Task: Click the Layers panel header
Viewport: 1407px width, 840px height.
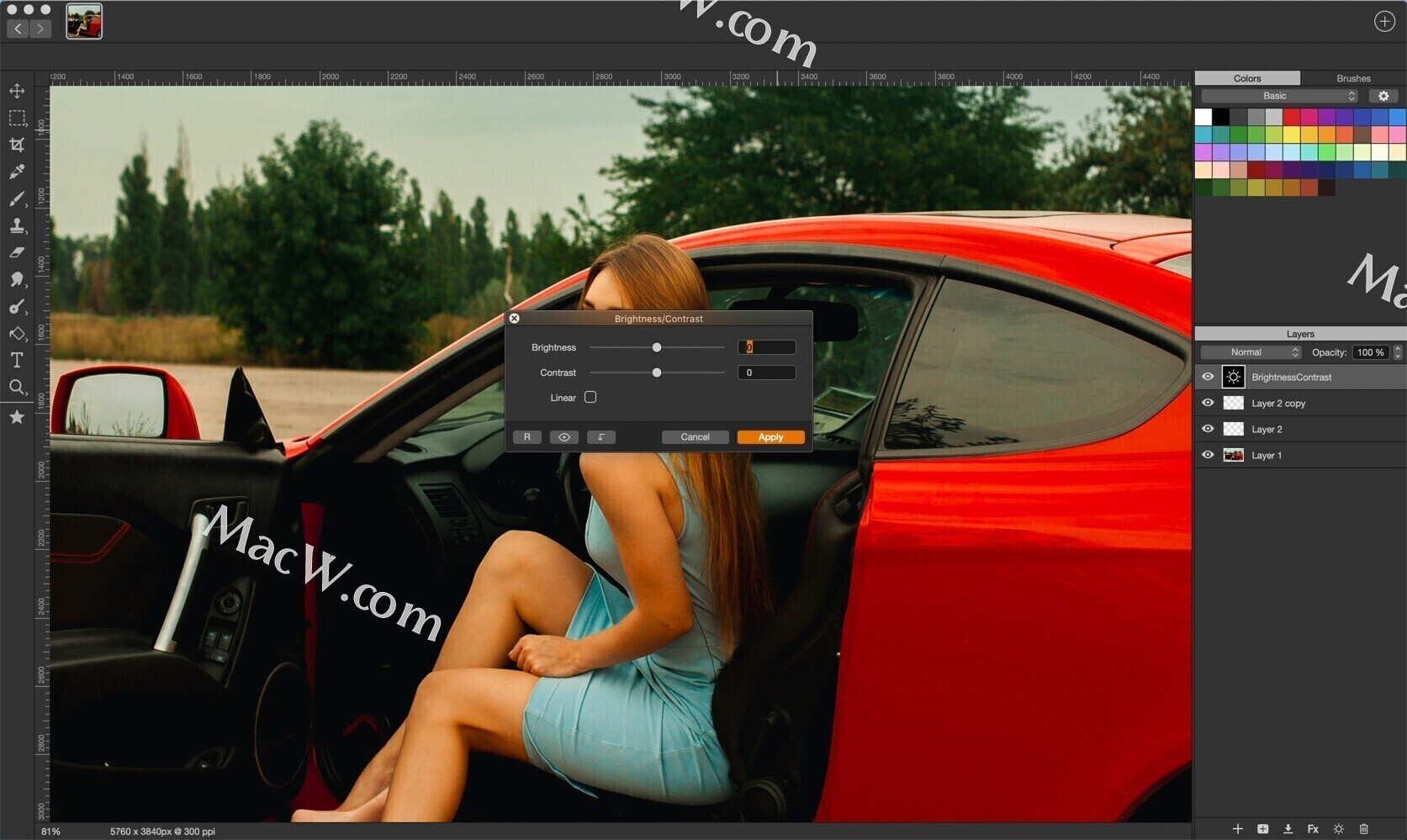Action: click(x=1300, y=334)
